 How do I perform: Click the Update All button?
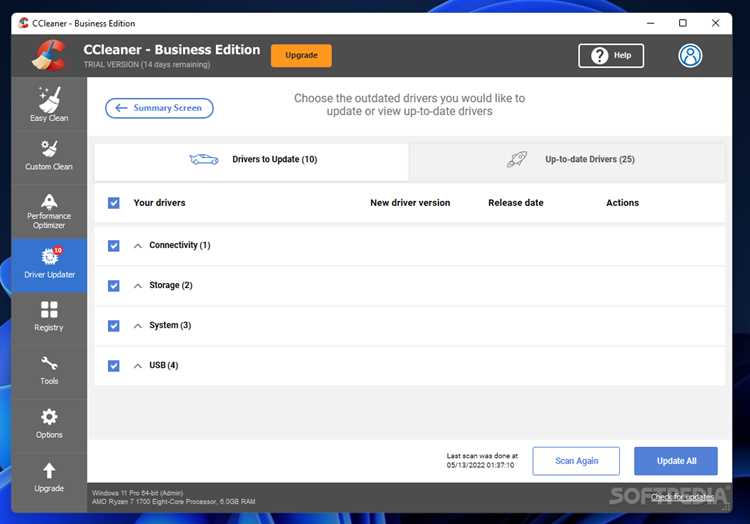pyautogui.click(x=676, y=461)
